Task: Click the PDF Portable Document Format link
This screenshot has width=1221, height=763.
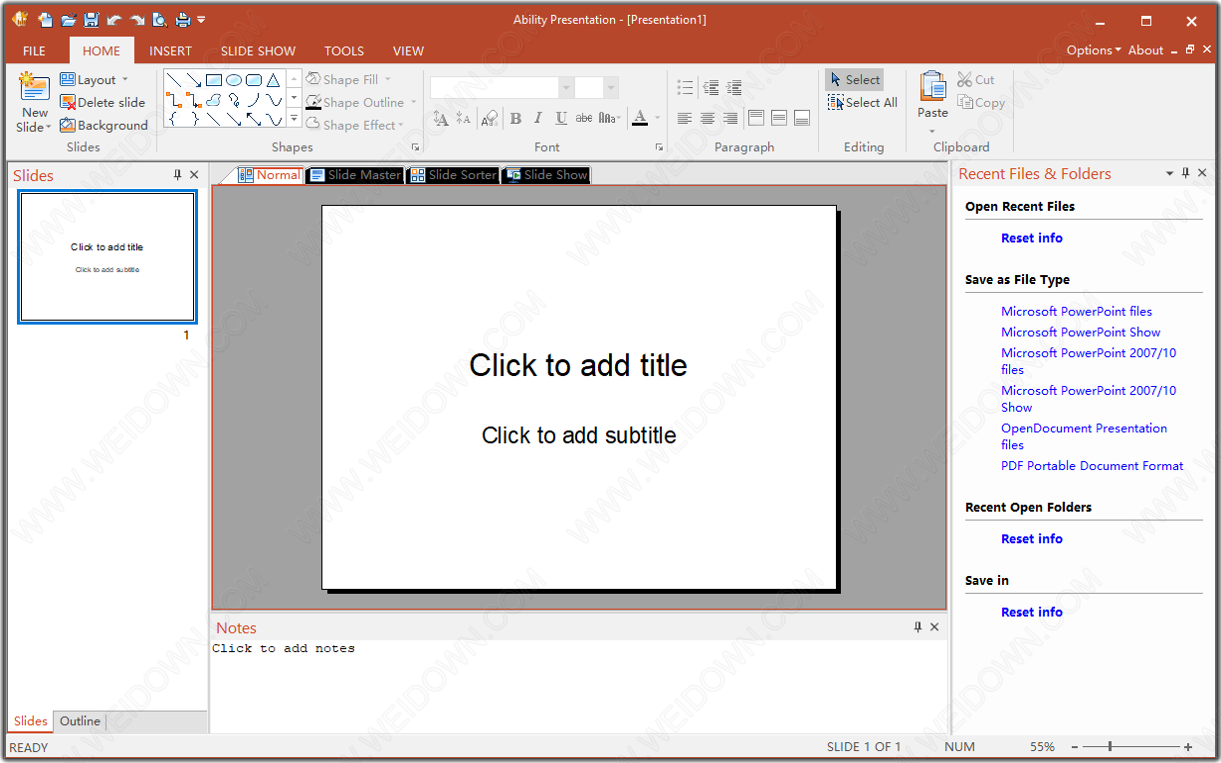Action: [1091, 466]
